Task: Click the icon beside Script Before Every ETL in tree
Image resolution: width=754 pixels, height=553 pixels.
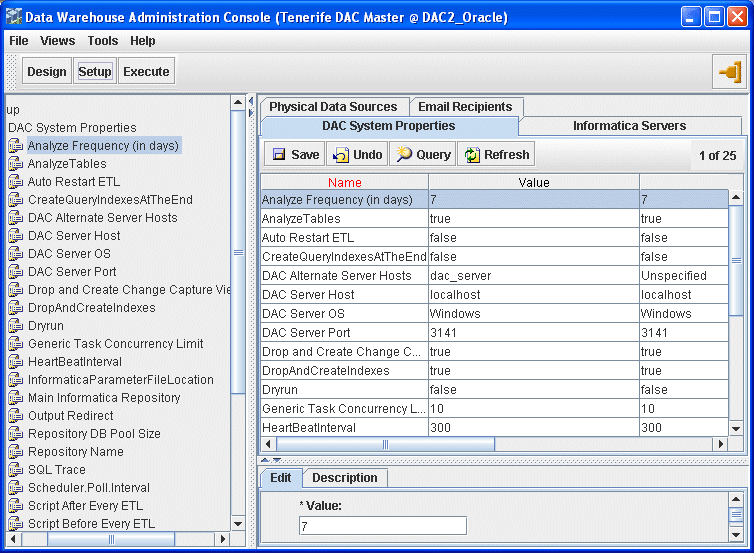Action: pos(15,524)
